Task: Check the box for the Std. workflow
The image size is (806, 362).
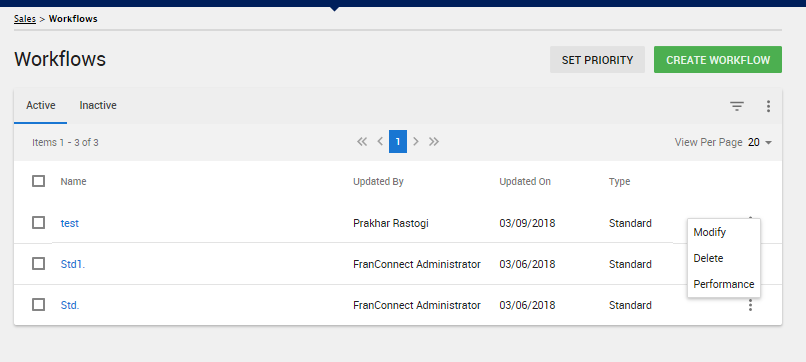Action: (x=39, y=305)
